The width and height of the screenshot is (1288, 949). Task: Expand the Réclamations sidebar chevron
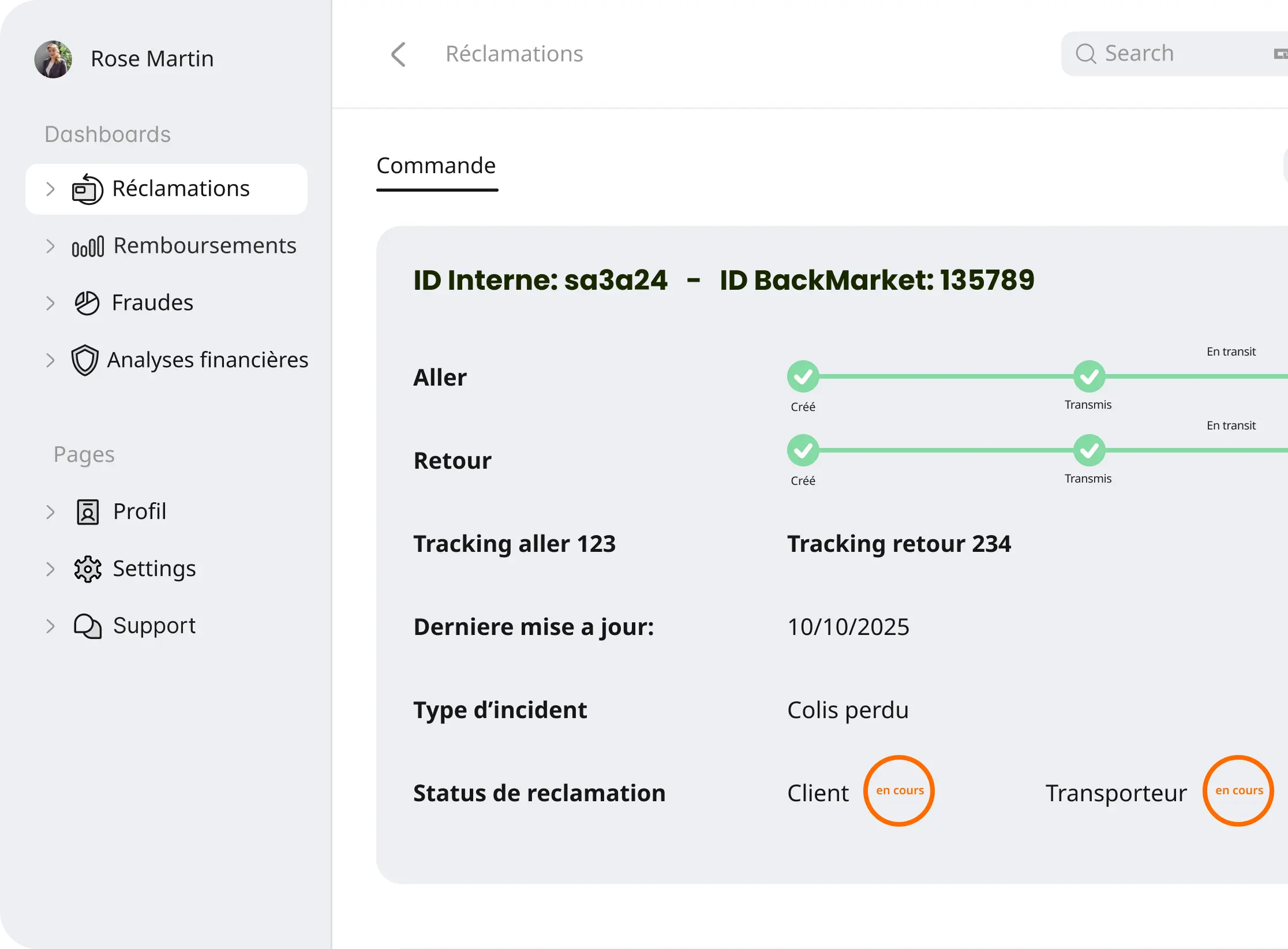50,189
